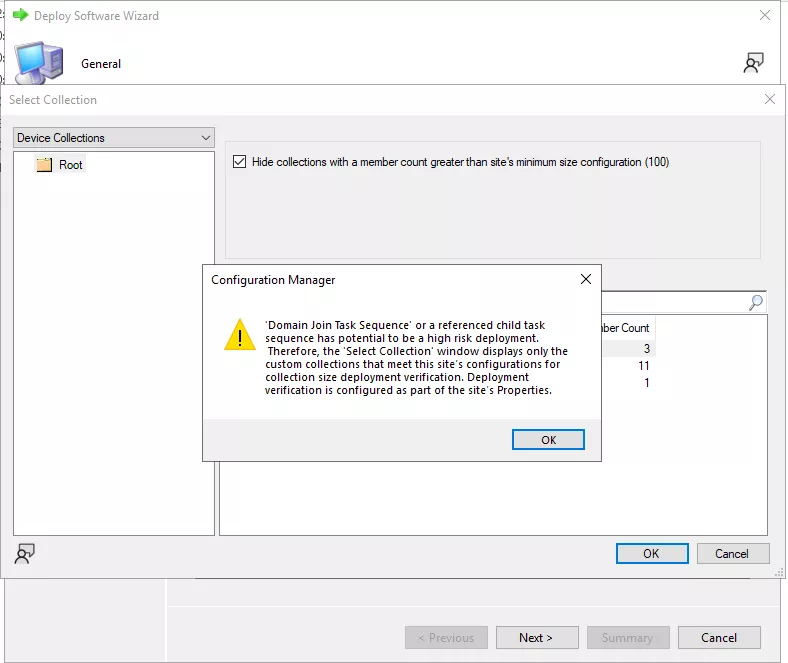
Task: Click the yellow warning triangle icon
Action: (240, 335)
